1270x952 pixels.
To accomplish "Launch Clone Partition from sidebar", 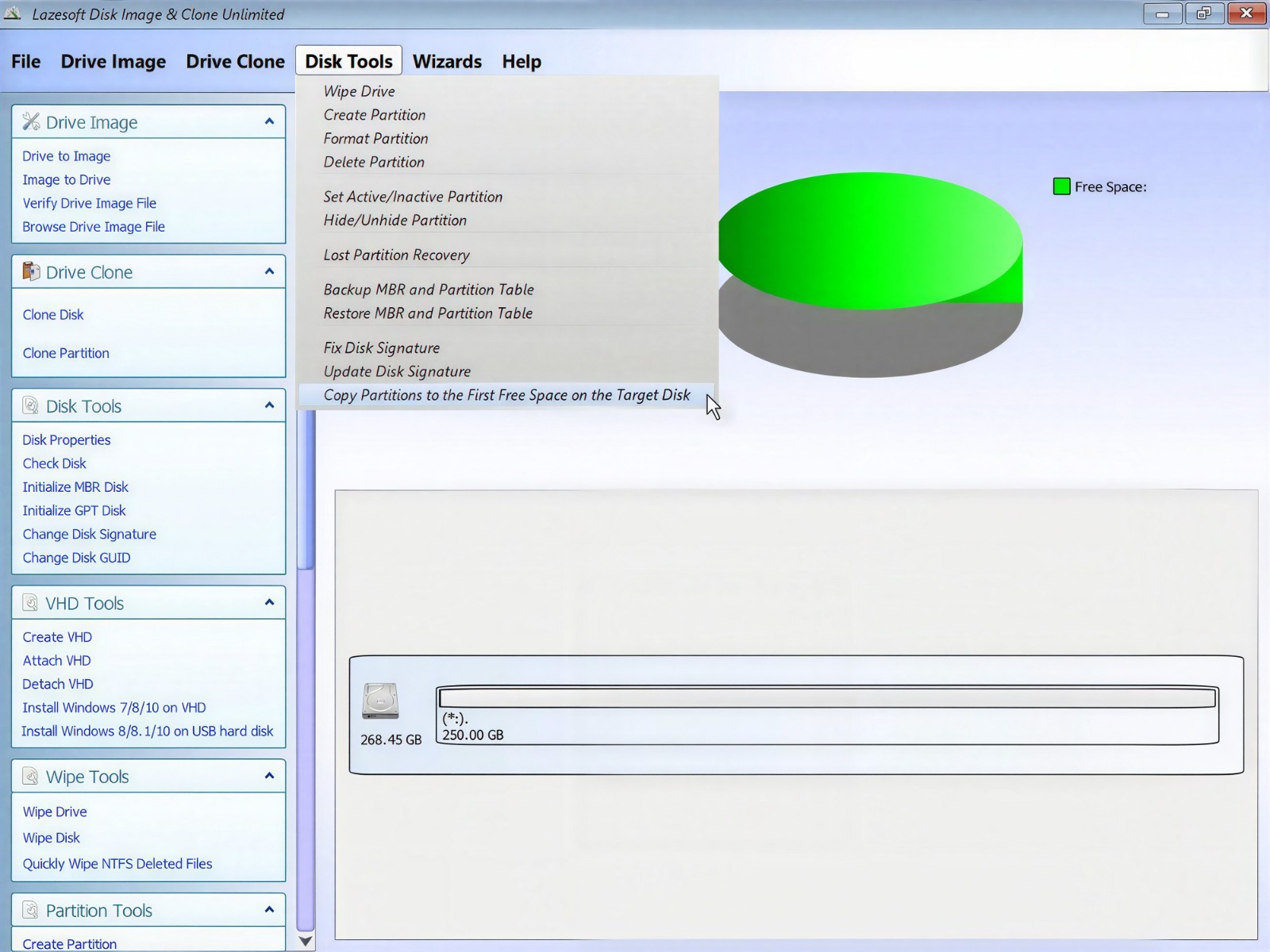I will pyautogui.click(x=66, y=354).
